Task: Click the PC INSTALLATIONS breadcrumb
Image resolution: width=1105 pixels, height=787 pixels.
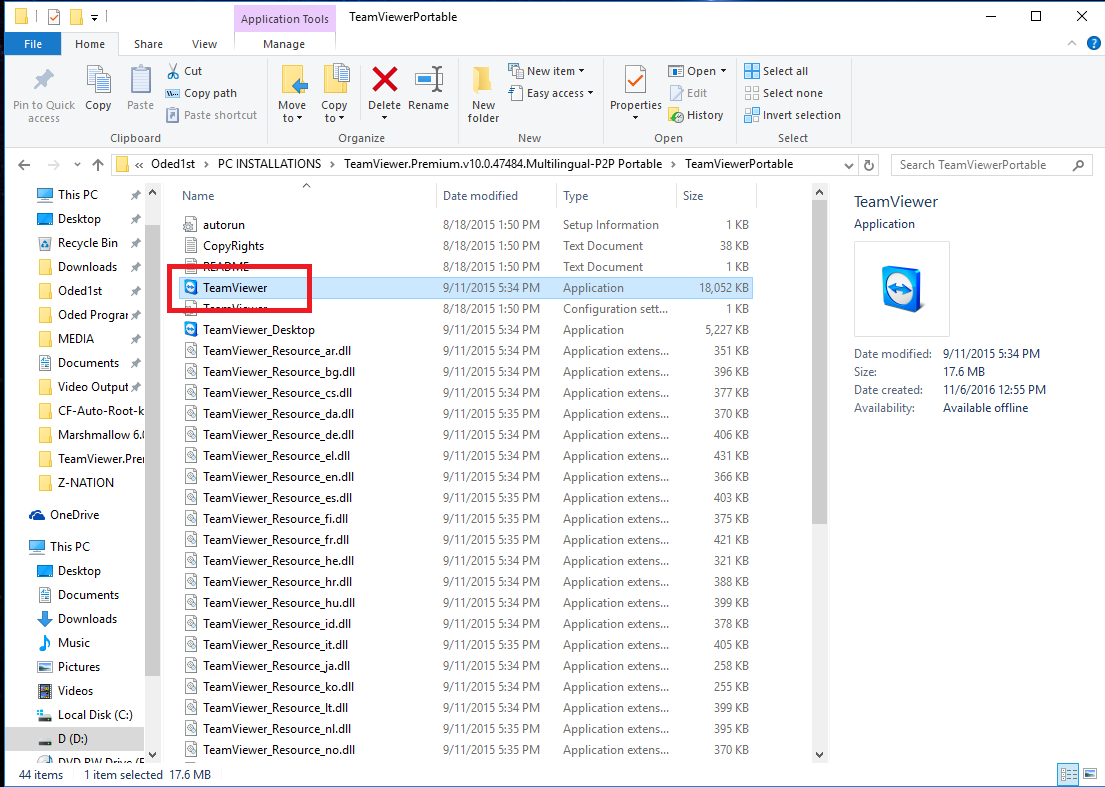Action: tap(269, 164)
